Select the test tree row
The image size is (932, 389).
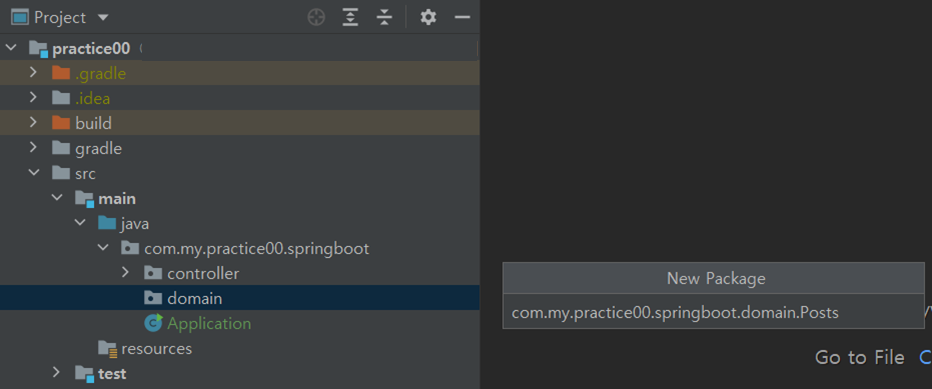(240, 373)
